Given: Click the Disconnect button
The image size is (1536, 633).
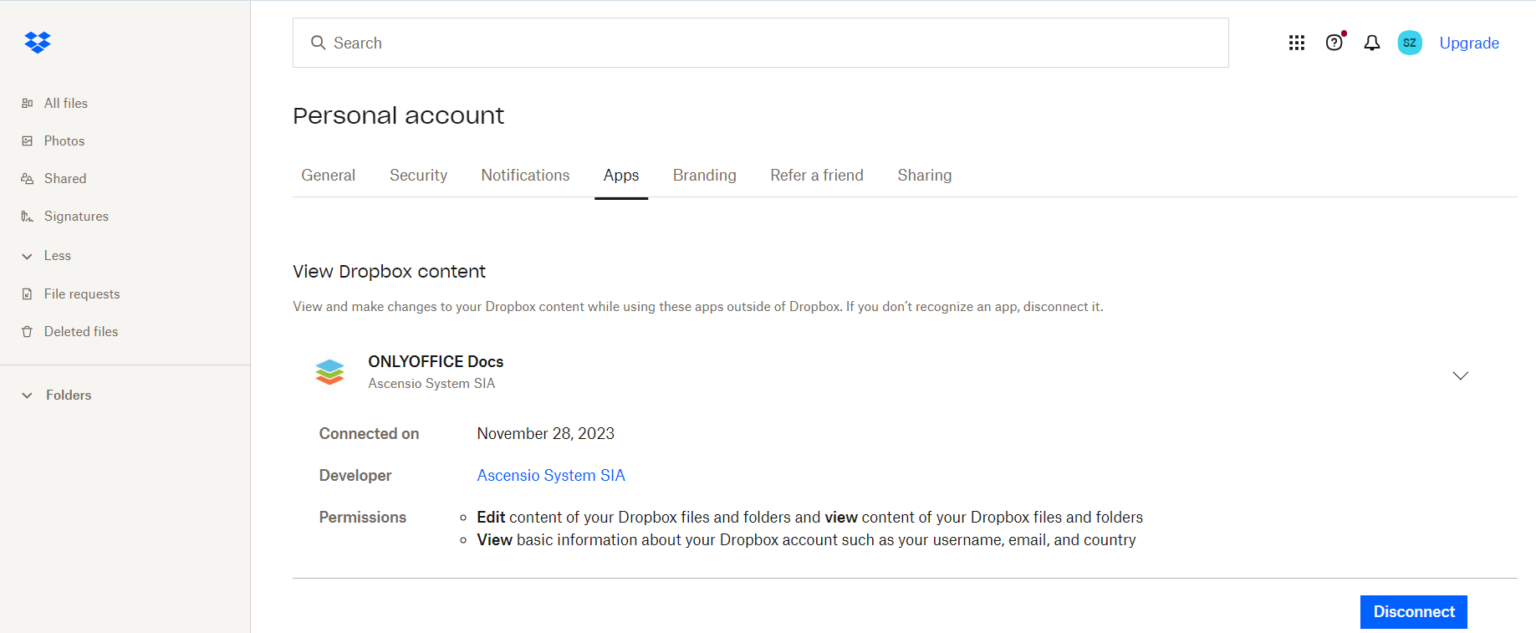Looking at the screenshot, I should tap(1413, 611).
